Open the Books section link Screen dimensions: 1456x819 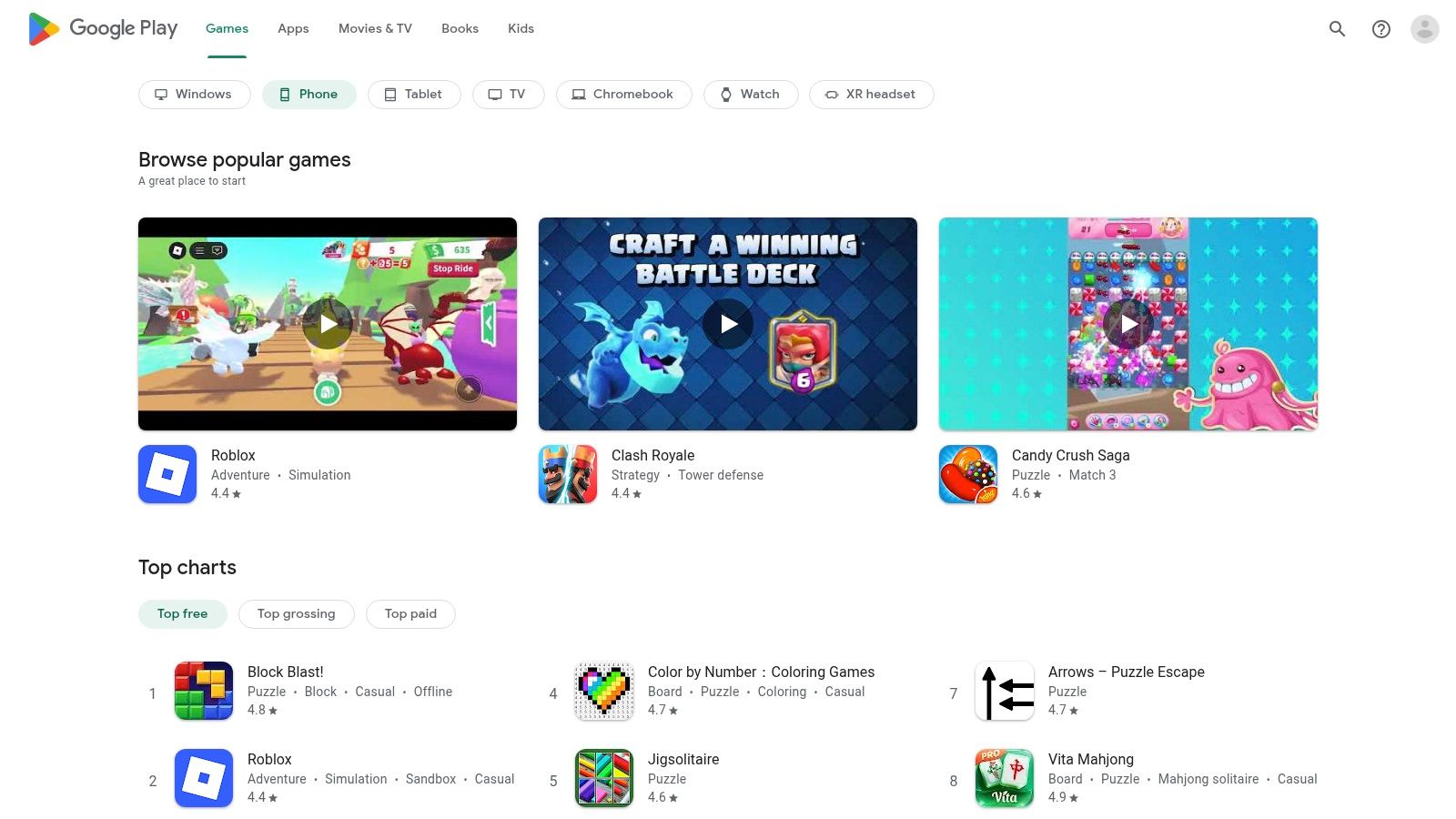[460, 28]
